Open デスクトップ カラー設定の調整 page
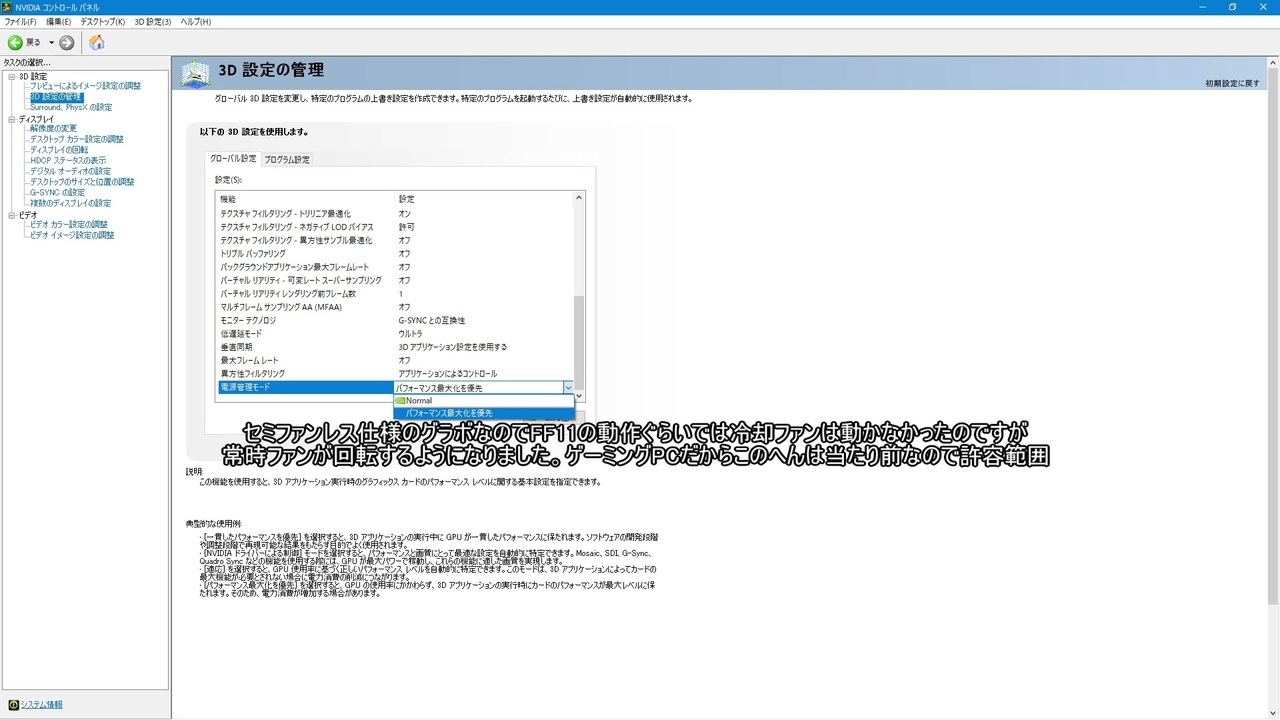1280x720 pixels. [77, 139]
